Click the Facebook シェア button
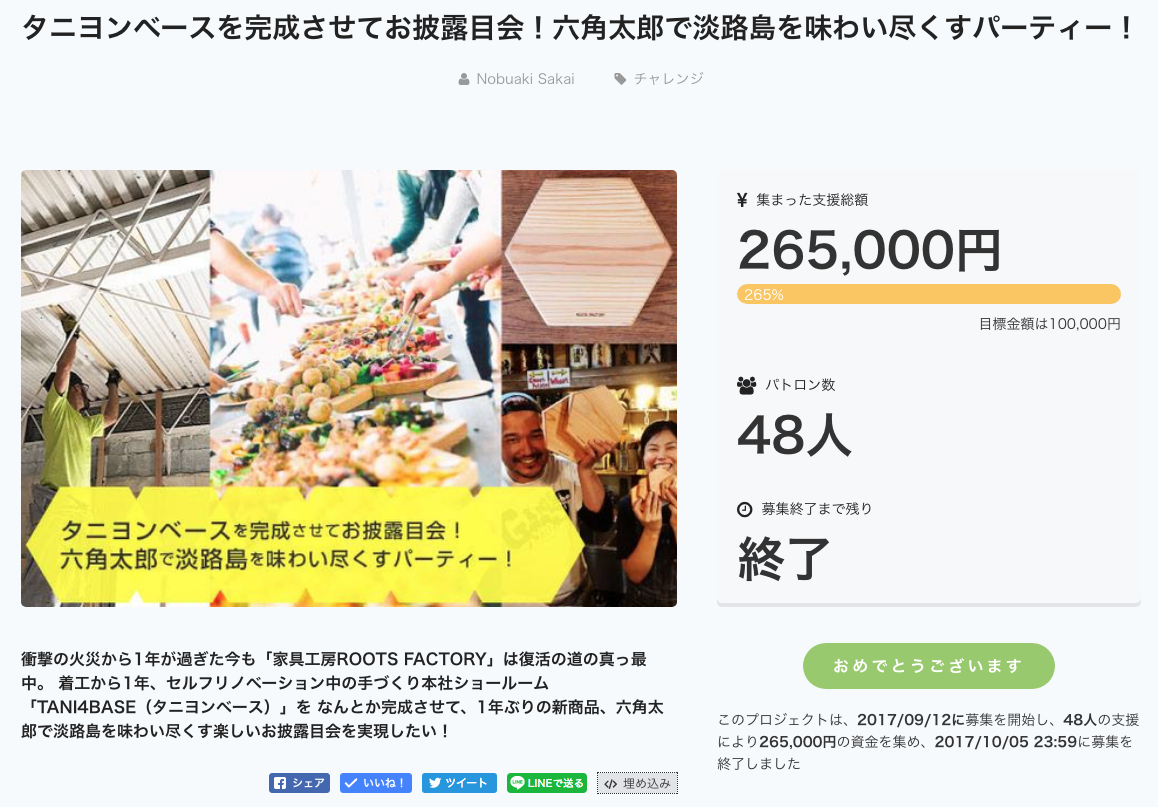This screenshot has height=807, width=1158. point(299,783)
